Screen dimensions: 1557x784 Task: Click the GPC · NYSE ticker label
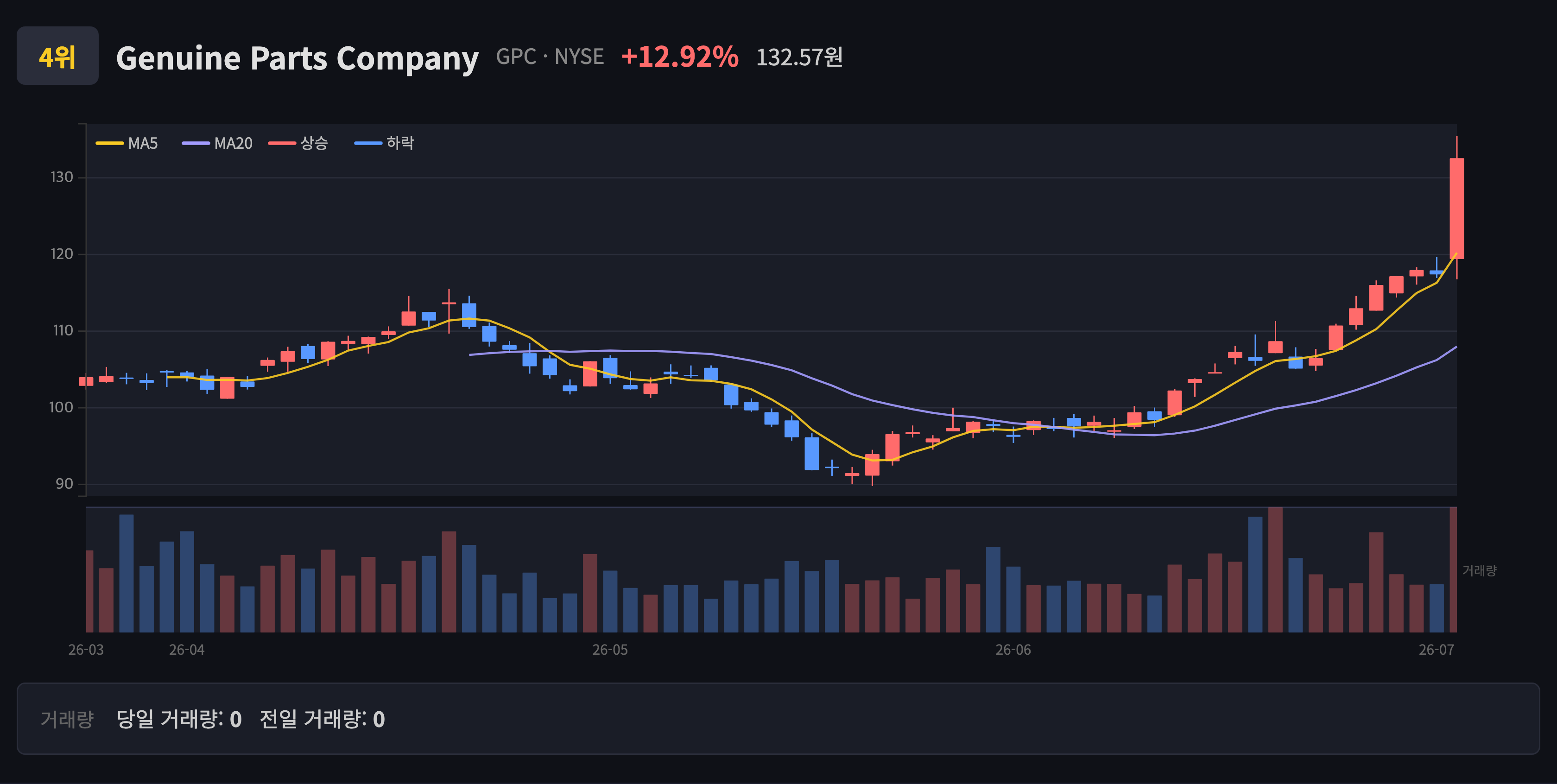(550, 57)
